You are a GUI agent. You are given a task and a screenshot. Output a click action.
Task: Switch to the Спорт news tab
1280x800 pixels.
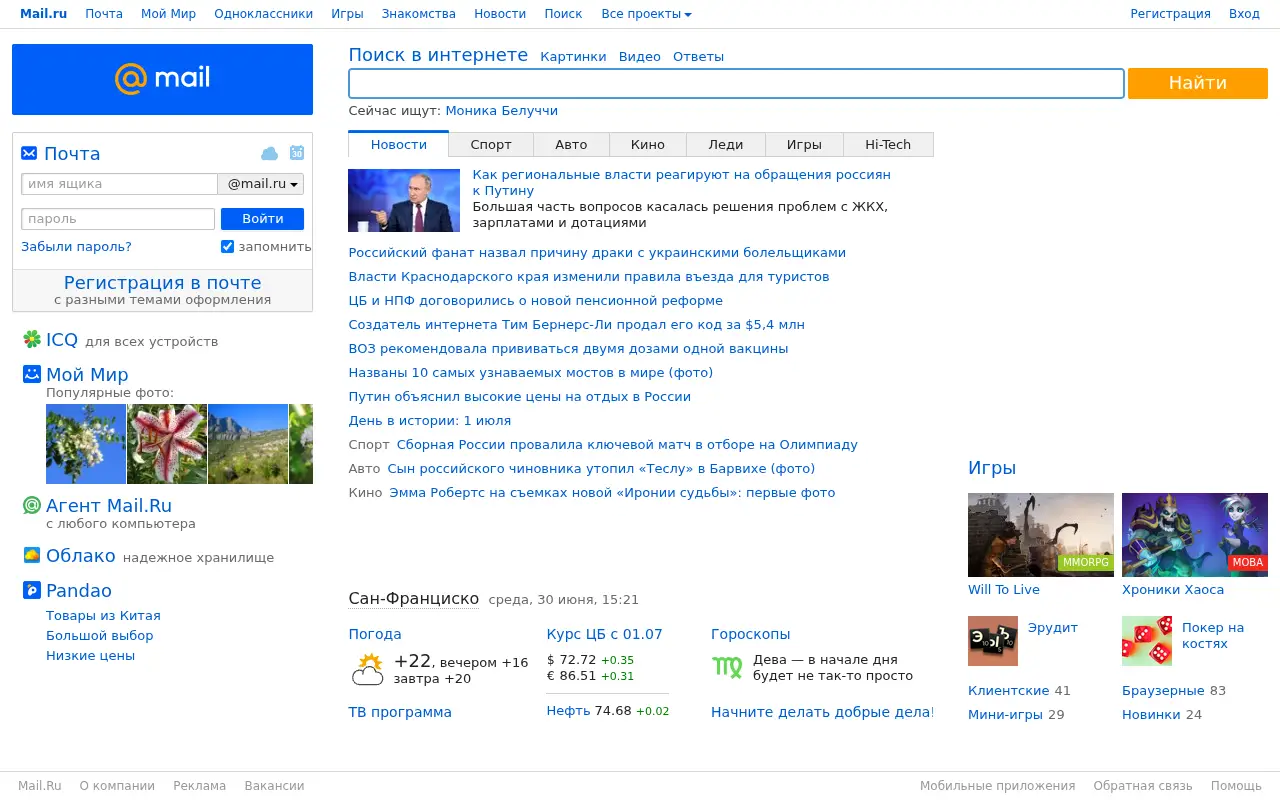point(491,145)
